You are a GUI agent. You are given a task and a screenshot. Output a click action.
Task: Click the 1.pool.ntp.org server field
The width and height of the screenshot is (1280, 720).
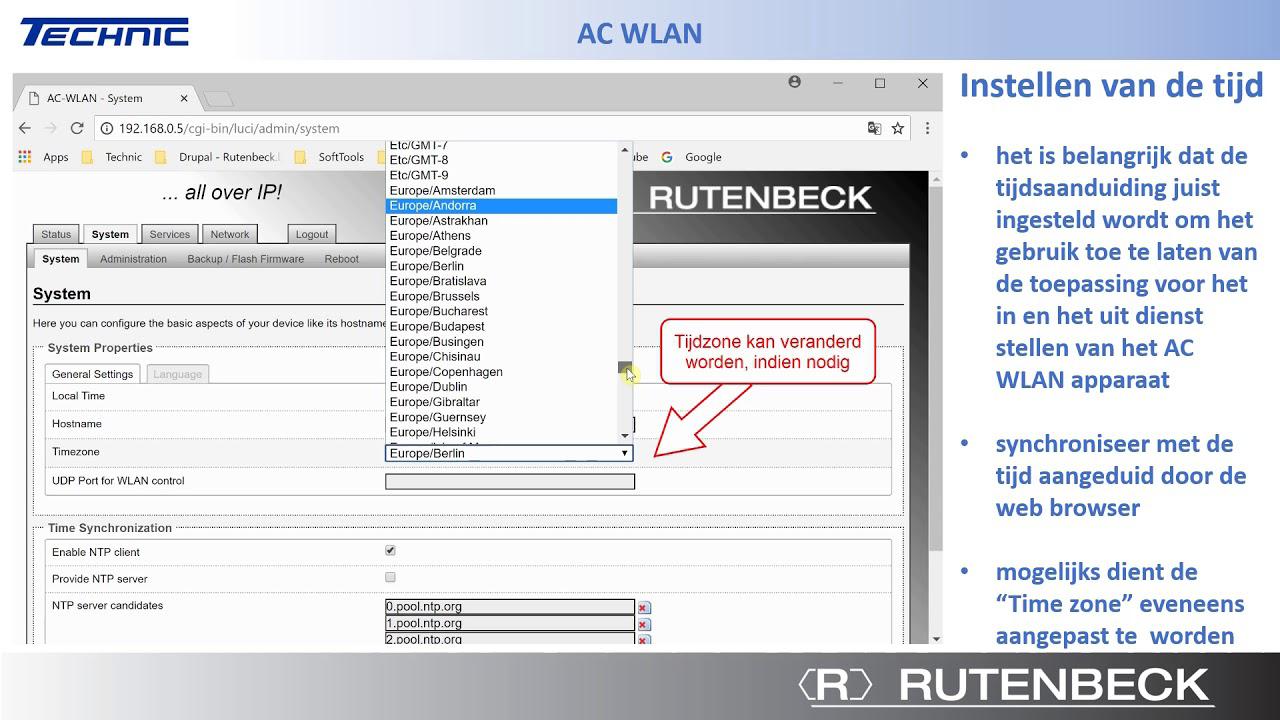510,623
